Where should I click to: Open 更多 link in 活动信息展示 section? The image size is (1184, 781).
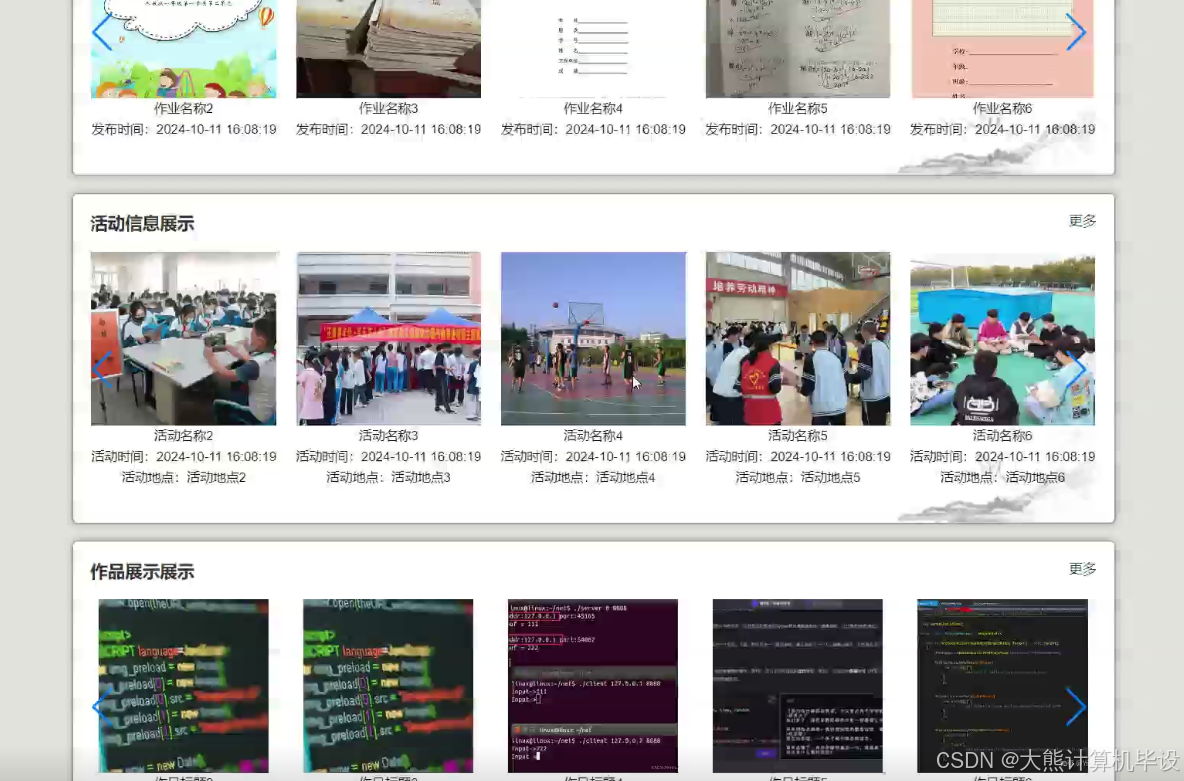(x=1082, y=221)
